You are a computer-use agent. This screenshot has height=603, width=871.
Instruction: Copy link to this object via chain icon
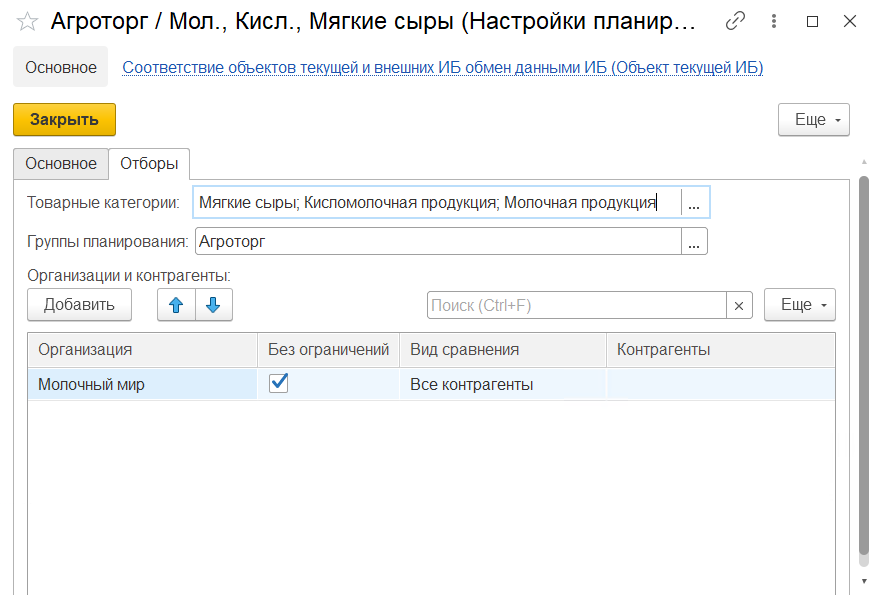(x=735, y=21)
